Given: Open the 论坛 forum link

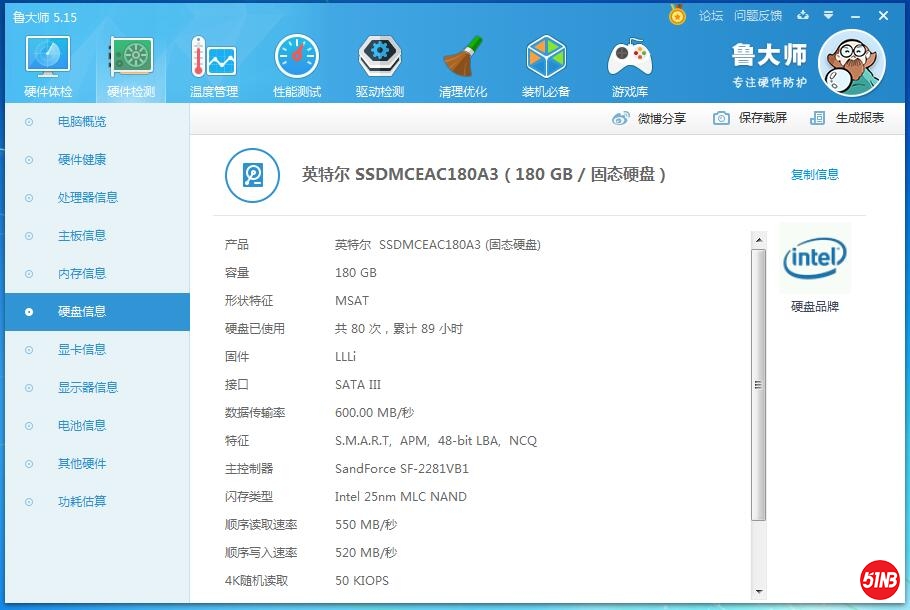Looking at the screenshot, I should click(x=711, y=16).
